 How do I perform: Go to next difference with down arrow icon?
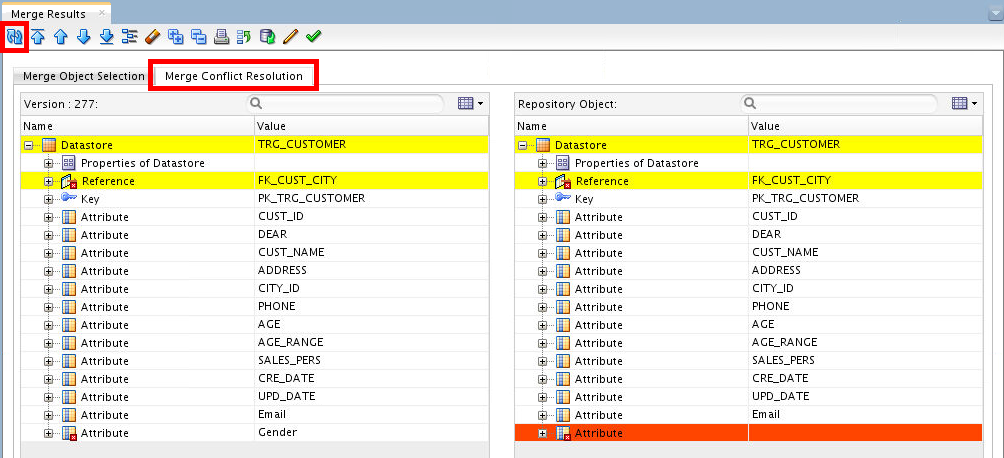point(84,37)
